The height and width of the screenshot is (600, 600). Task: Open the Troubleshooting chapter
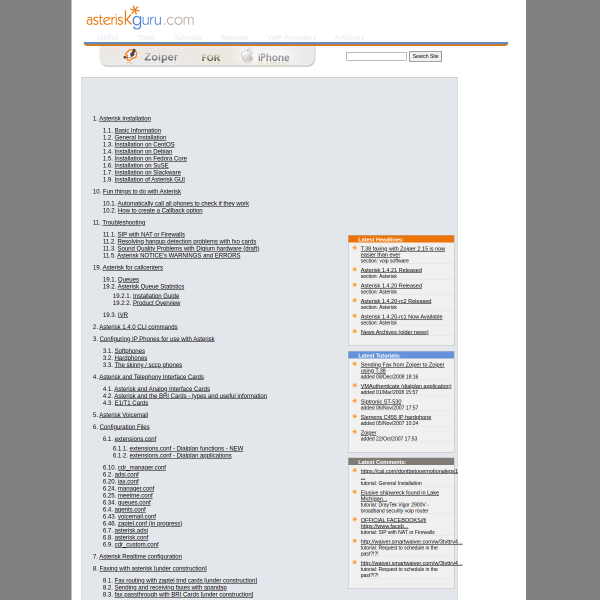click(124, 222)
